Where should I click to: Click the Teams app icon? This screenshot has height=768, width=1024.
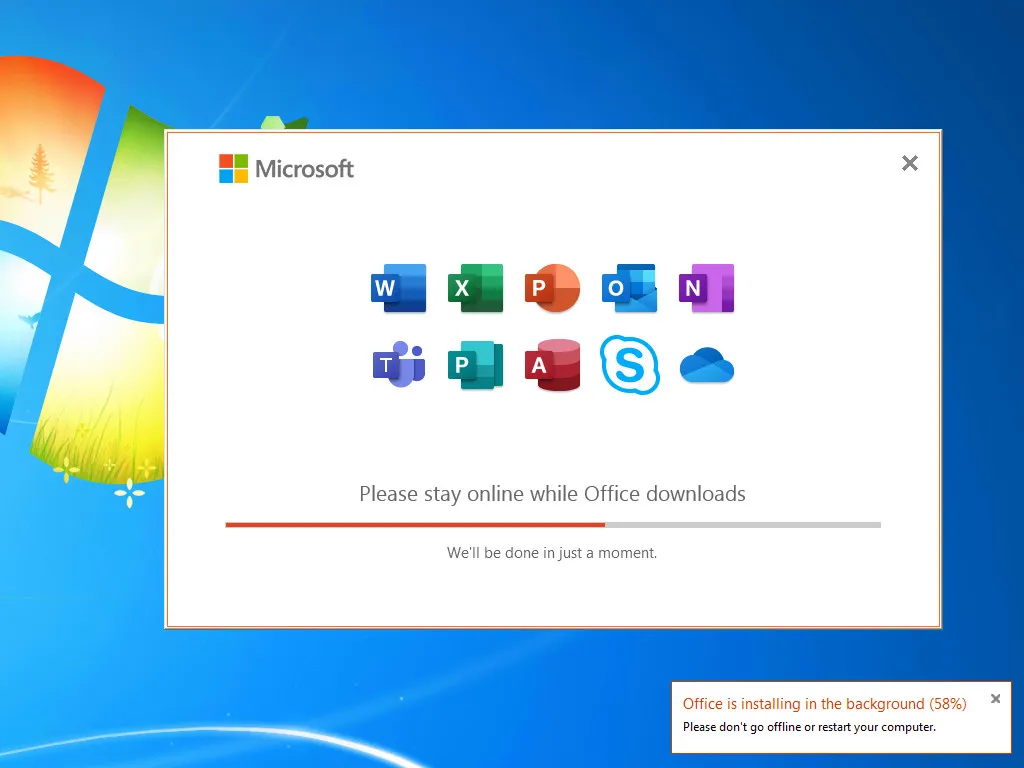click(x=398, y=364)
